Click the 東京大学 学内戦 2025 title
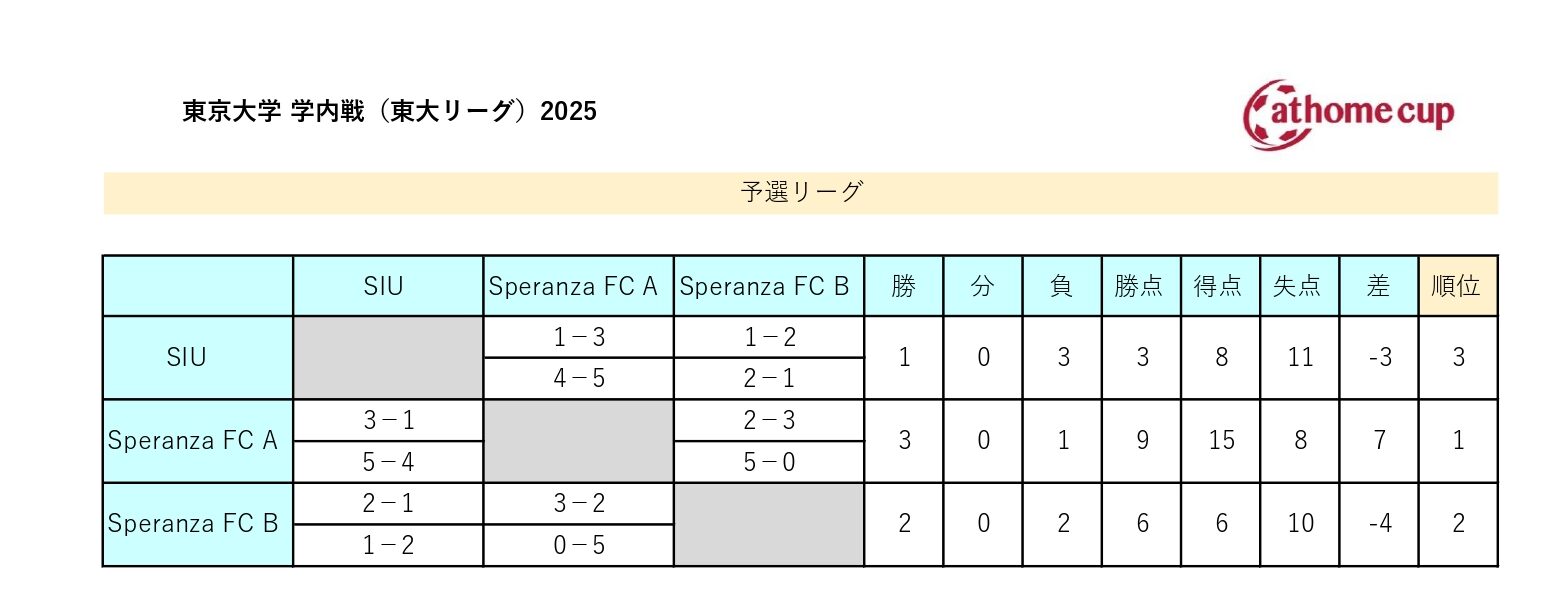This screenshot has width=1563, height=605. 389,111
